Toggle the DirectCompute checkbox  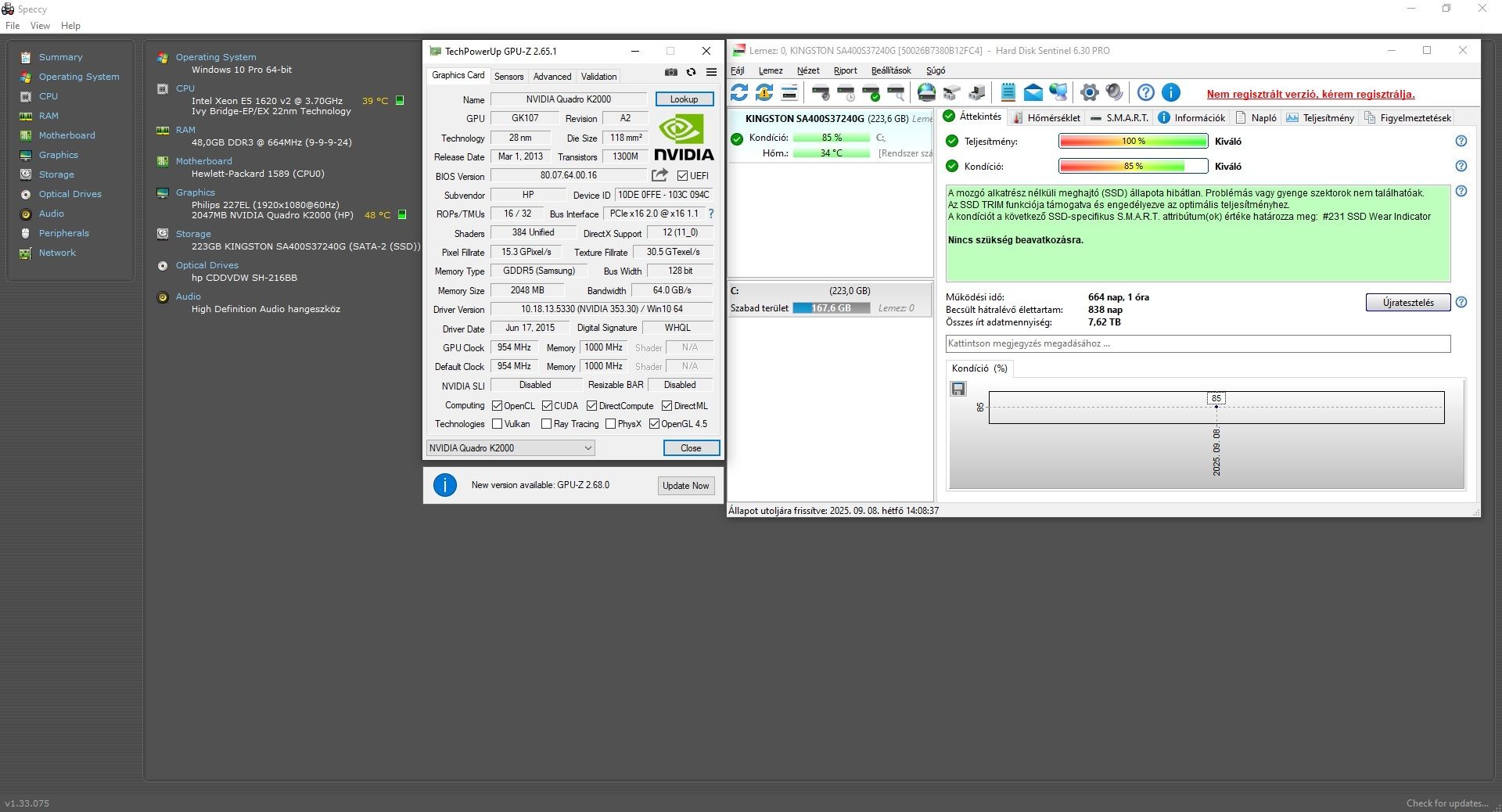tap(591, 406)
